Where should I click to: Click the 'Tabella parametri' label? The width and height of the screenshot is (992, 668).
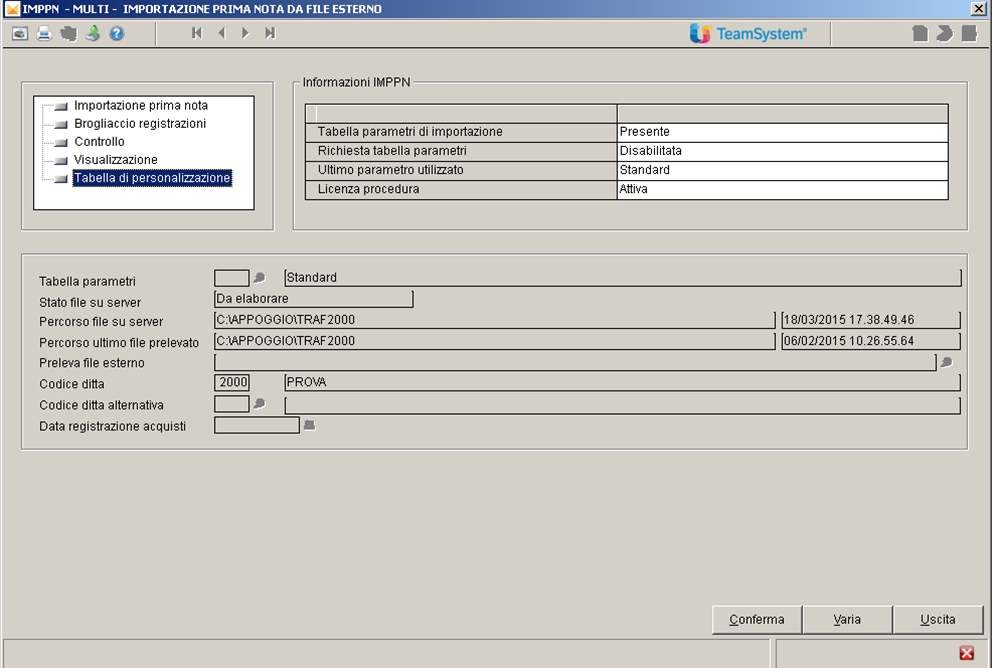(x=87, y=281)
